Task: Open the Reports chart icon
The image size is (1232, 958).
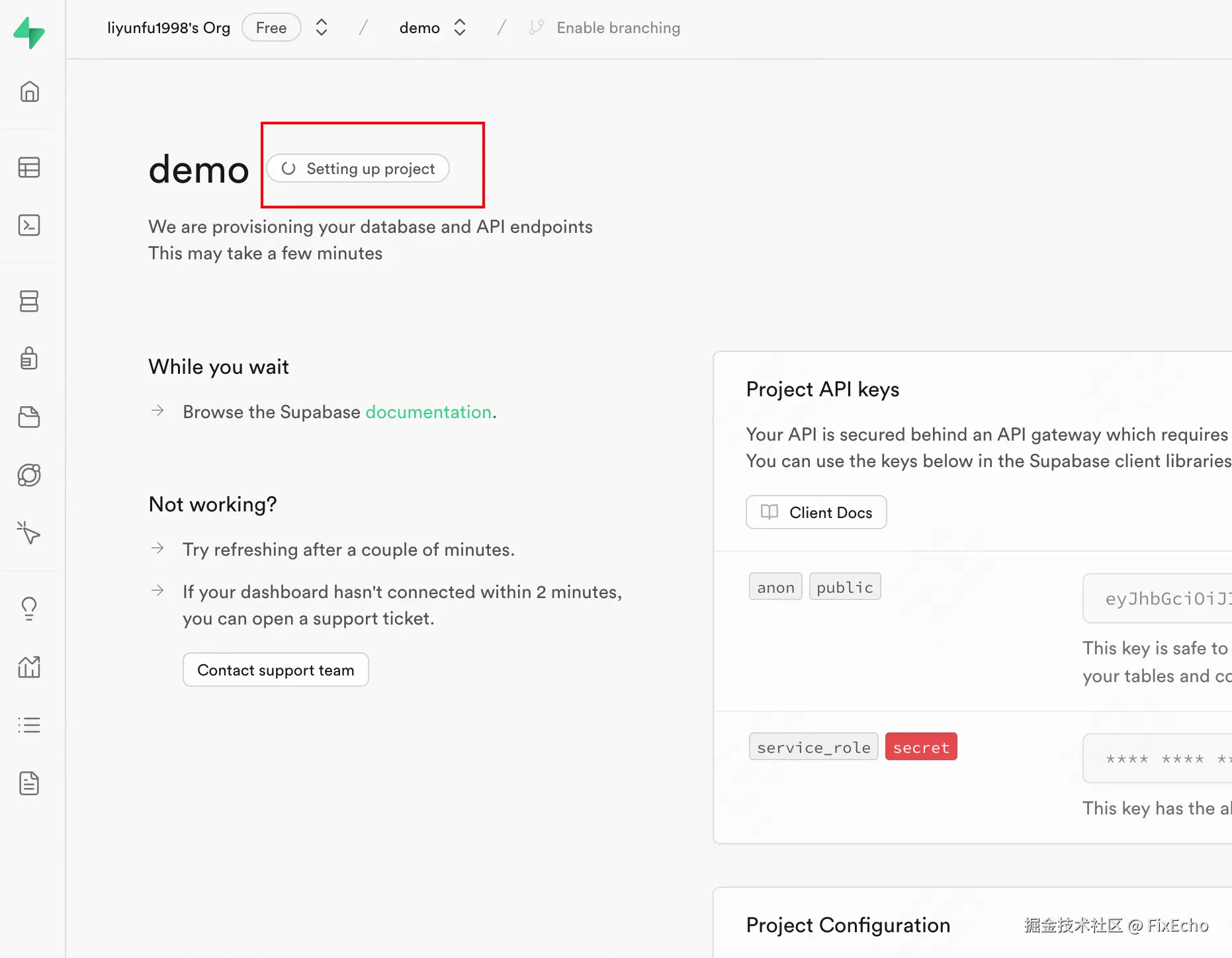Action: click(29, 667)
